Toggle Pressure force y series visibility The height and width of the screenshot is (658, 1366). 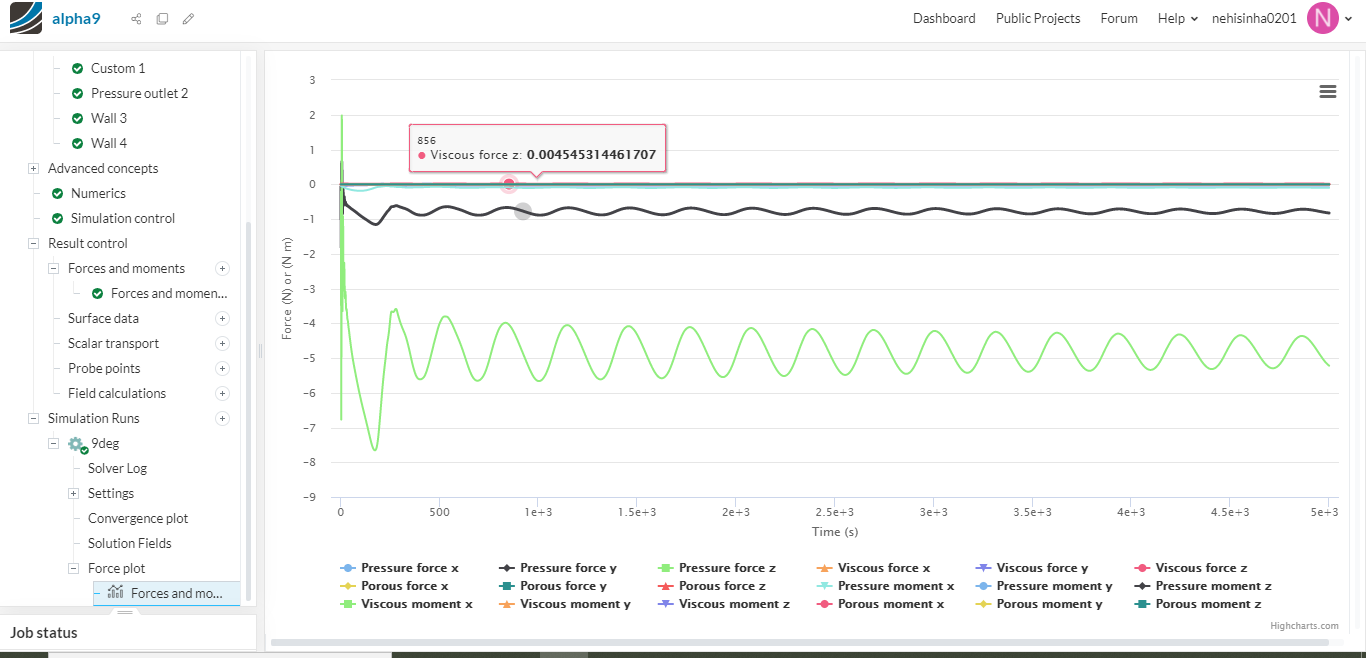click(x=558, y=568)
